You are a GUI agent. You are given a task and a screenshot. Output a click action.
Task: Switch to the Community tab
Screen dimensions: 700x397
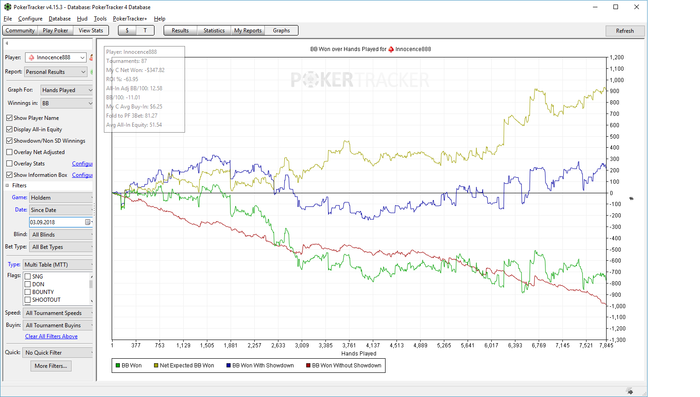(20, 30)
